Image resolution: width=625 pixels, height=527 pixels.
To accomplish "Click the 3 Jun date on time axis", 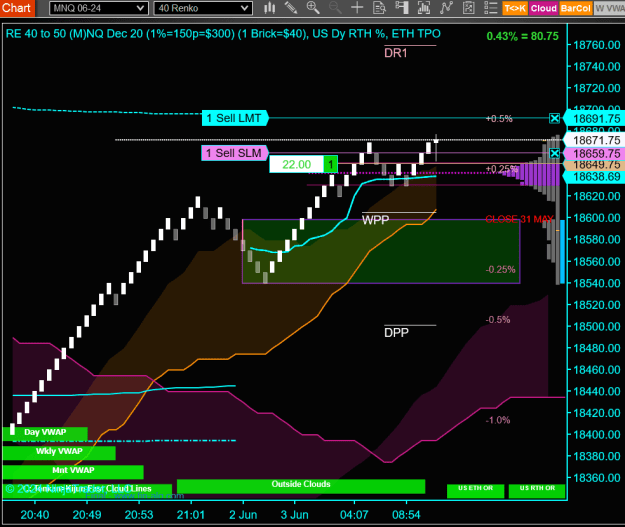I will [295, 515].
